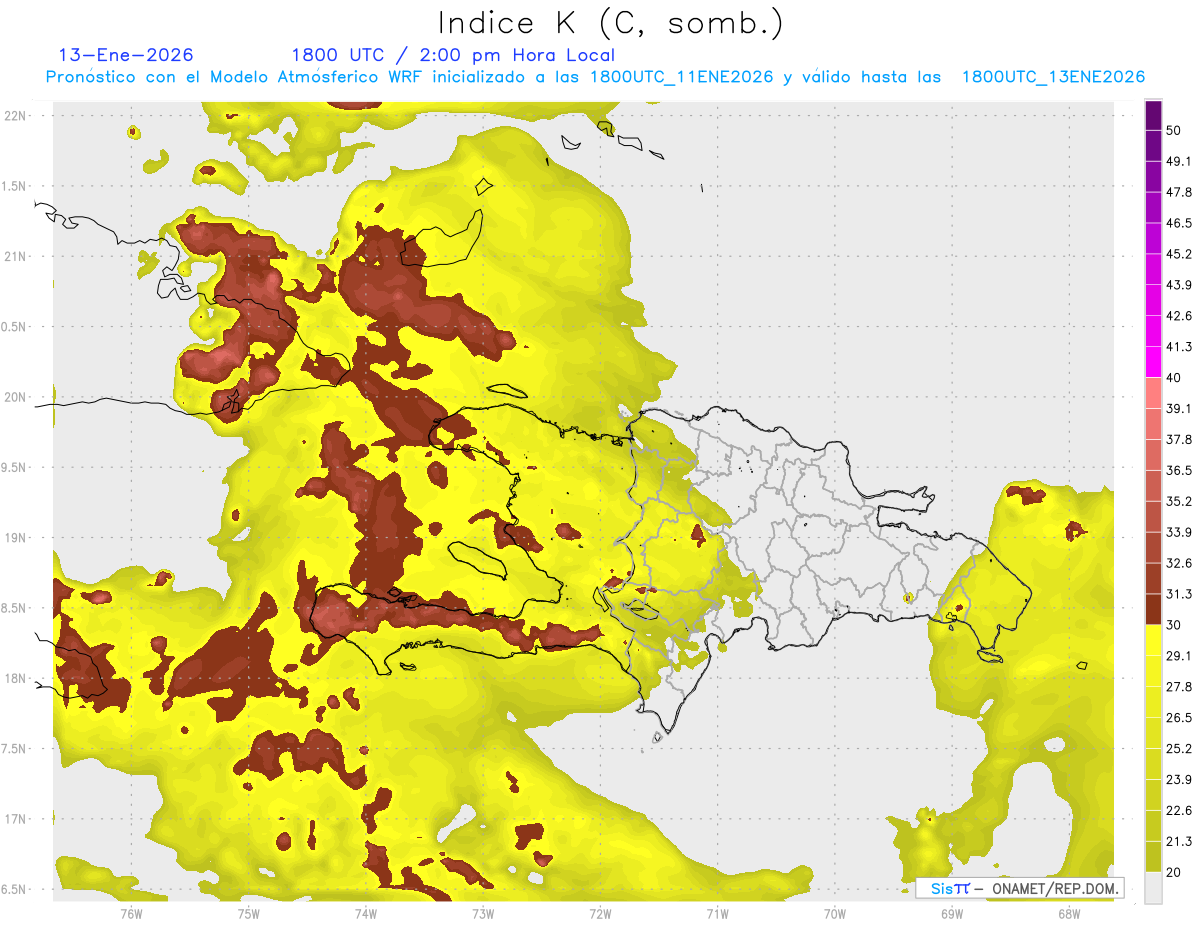Click the '35.2' scale value
The height and width of the screenshot is (927, 1200).
1179,501
